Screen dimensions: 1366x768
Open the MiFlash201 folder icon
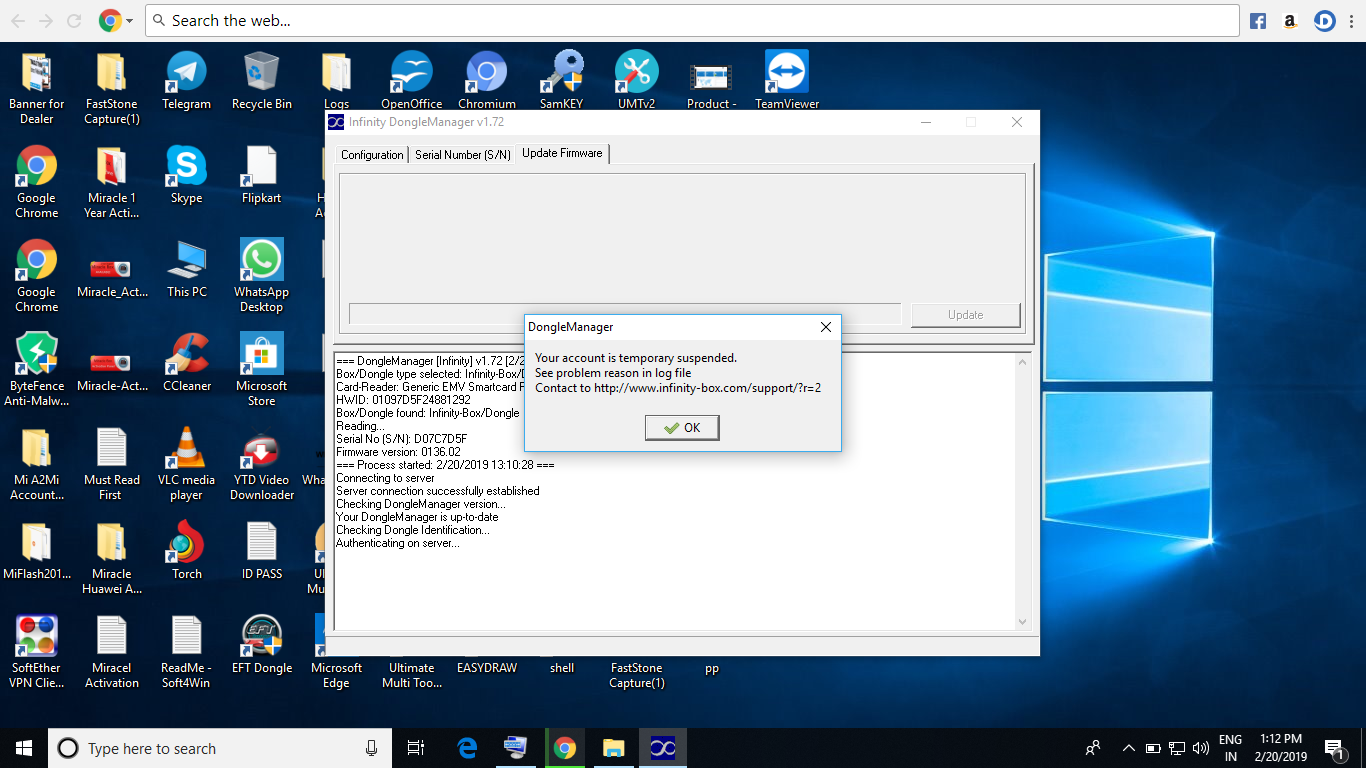[x=36, y=550]
